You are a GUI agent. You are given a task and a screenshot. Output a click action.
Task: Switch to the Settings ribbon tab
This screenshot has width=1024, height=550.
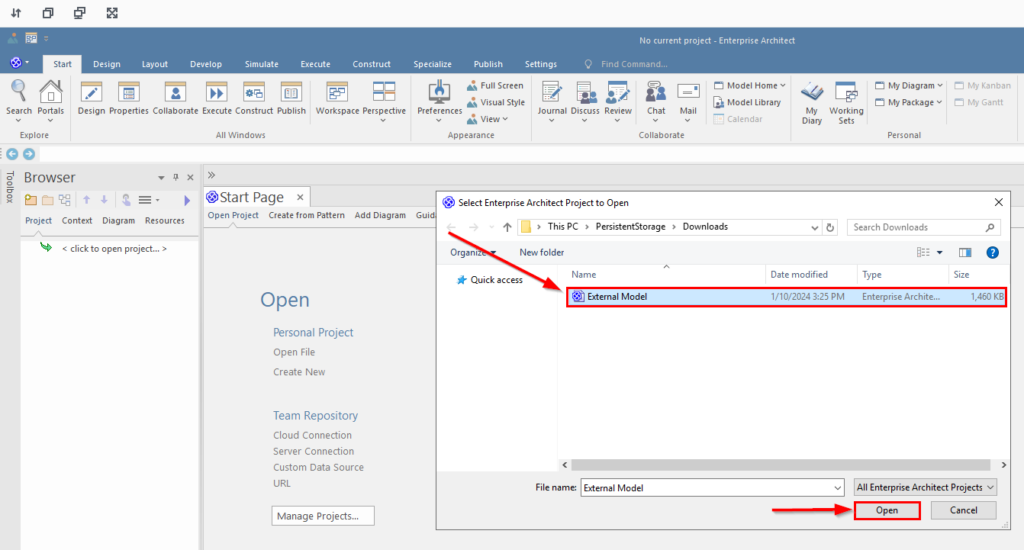click(541, 64)
